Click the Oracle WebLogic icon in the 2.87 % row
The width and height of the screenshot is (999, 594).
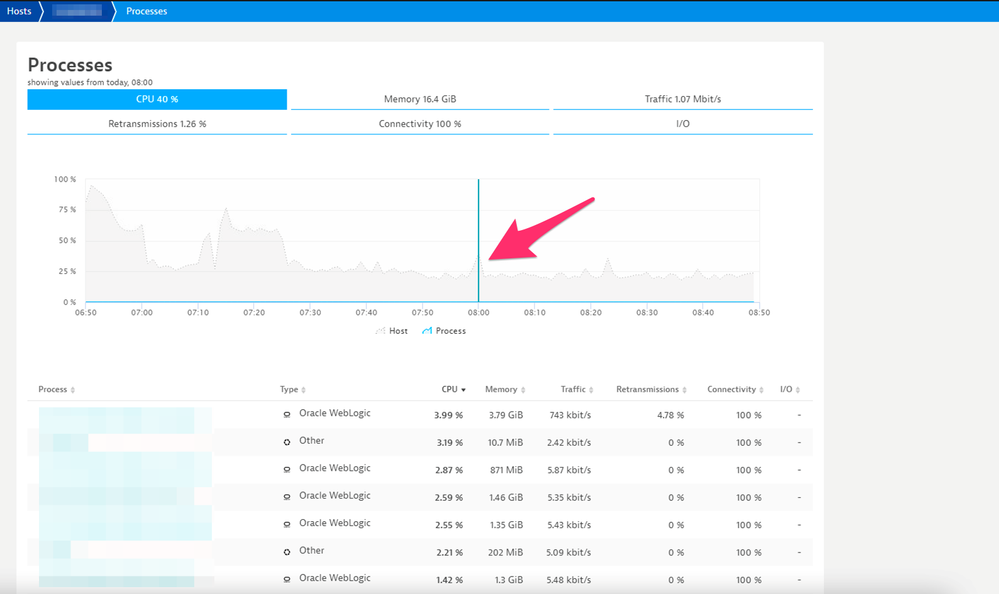pyautogui.click(x=287, y=469)
